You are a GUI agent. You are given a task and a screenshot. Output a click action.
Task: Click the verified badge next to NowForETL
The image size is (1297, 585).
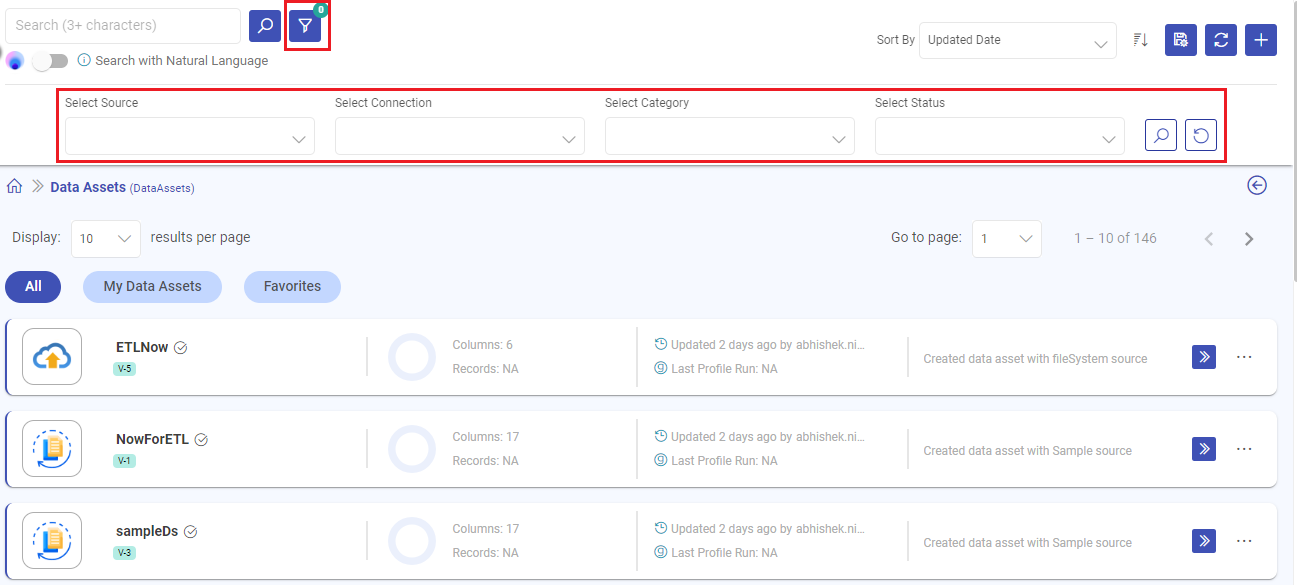[x=201, y=438]
